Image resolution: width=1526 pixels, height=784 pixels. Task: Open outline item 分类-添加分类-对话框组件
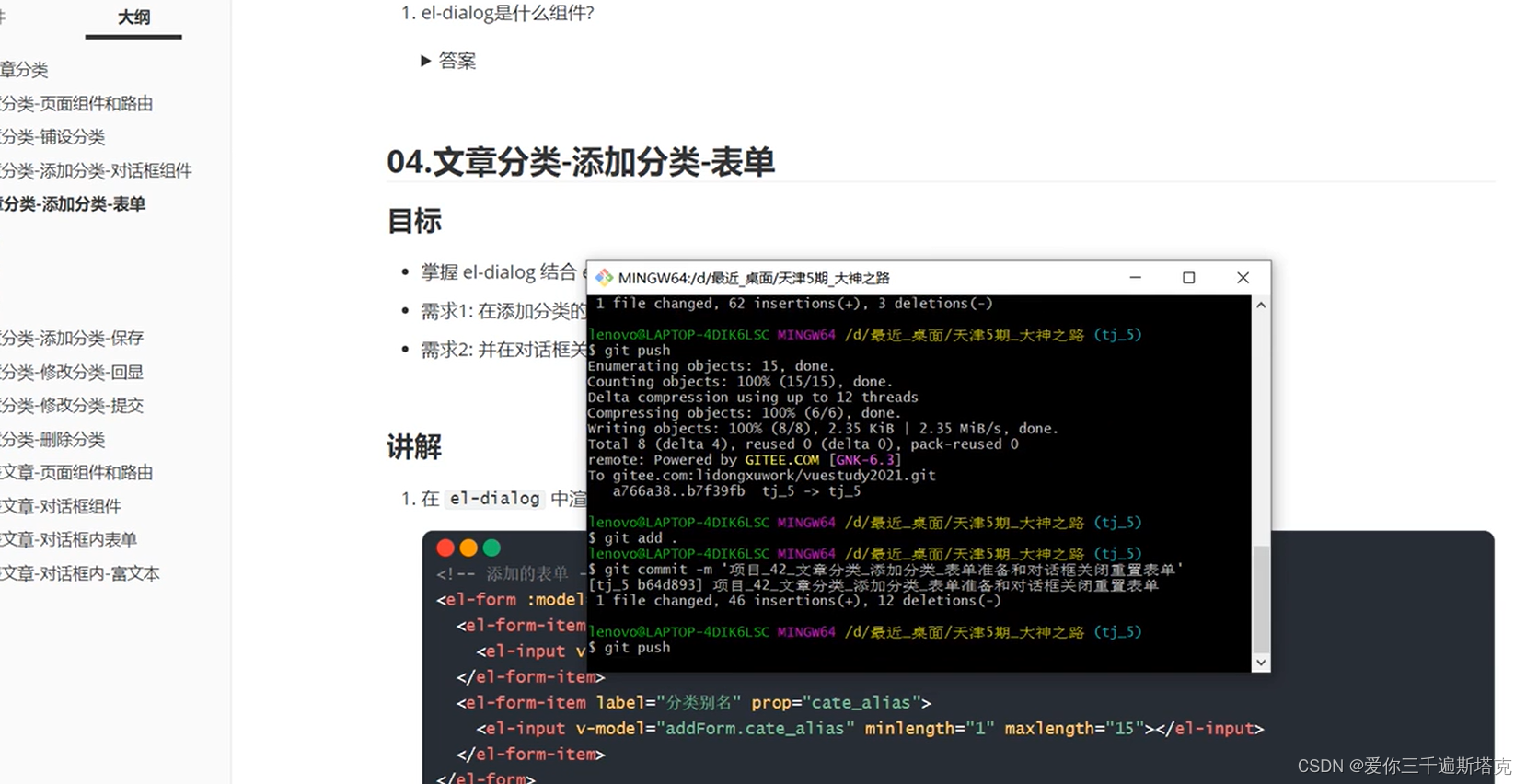96,170
